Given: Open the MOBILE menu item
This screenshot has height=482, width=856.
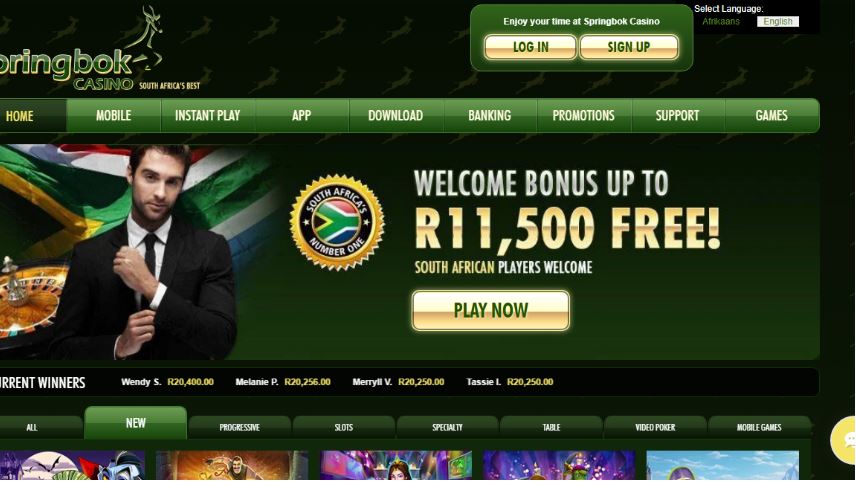Looking at the screenshot, I should pyautogui.click(x=114, y=116).
